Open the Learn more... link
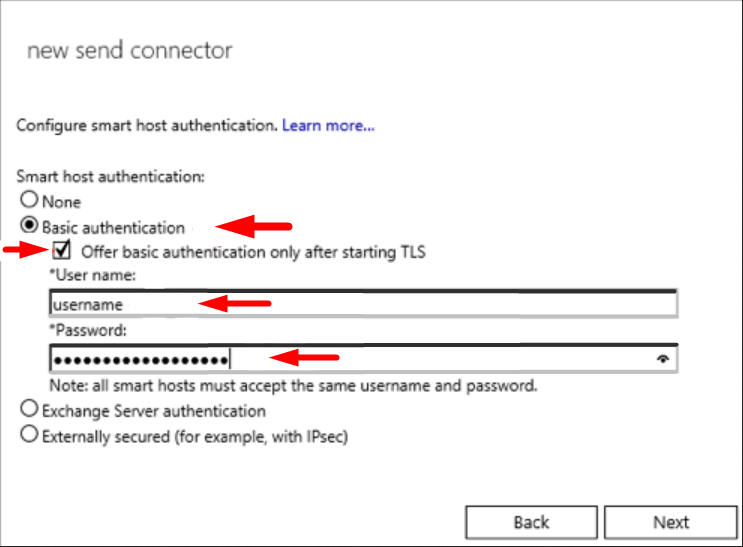This screenshot has height=547, width=743. (328, 126)
